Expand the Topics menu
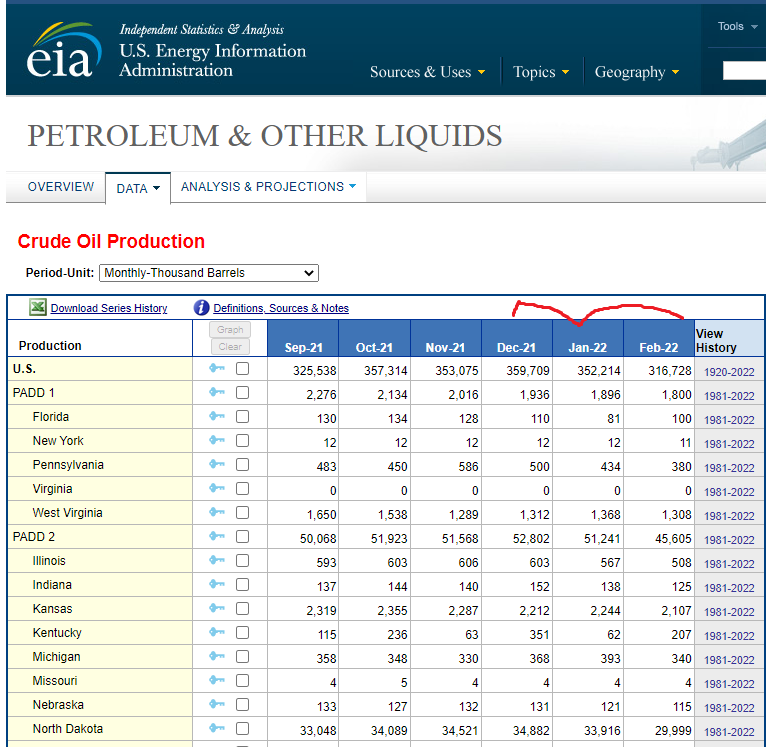The width and height of the screenshot is (766, 747). pos(541,72)
